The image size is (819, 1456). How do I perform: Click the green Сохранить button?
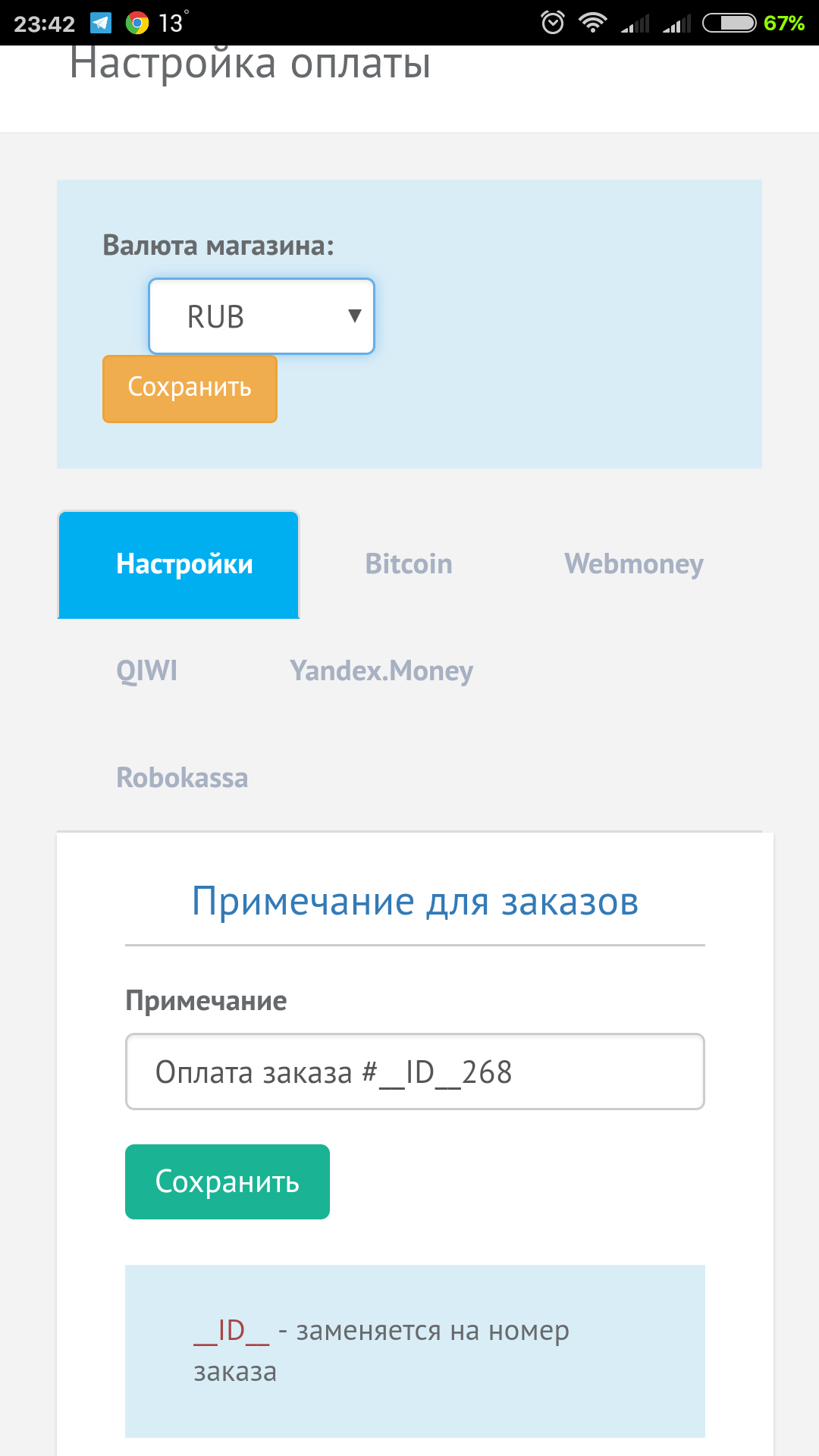pyautogui.click(x=227, y=1181)
